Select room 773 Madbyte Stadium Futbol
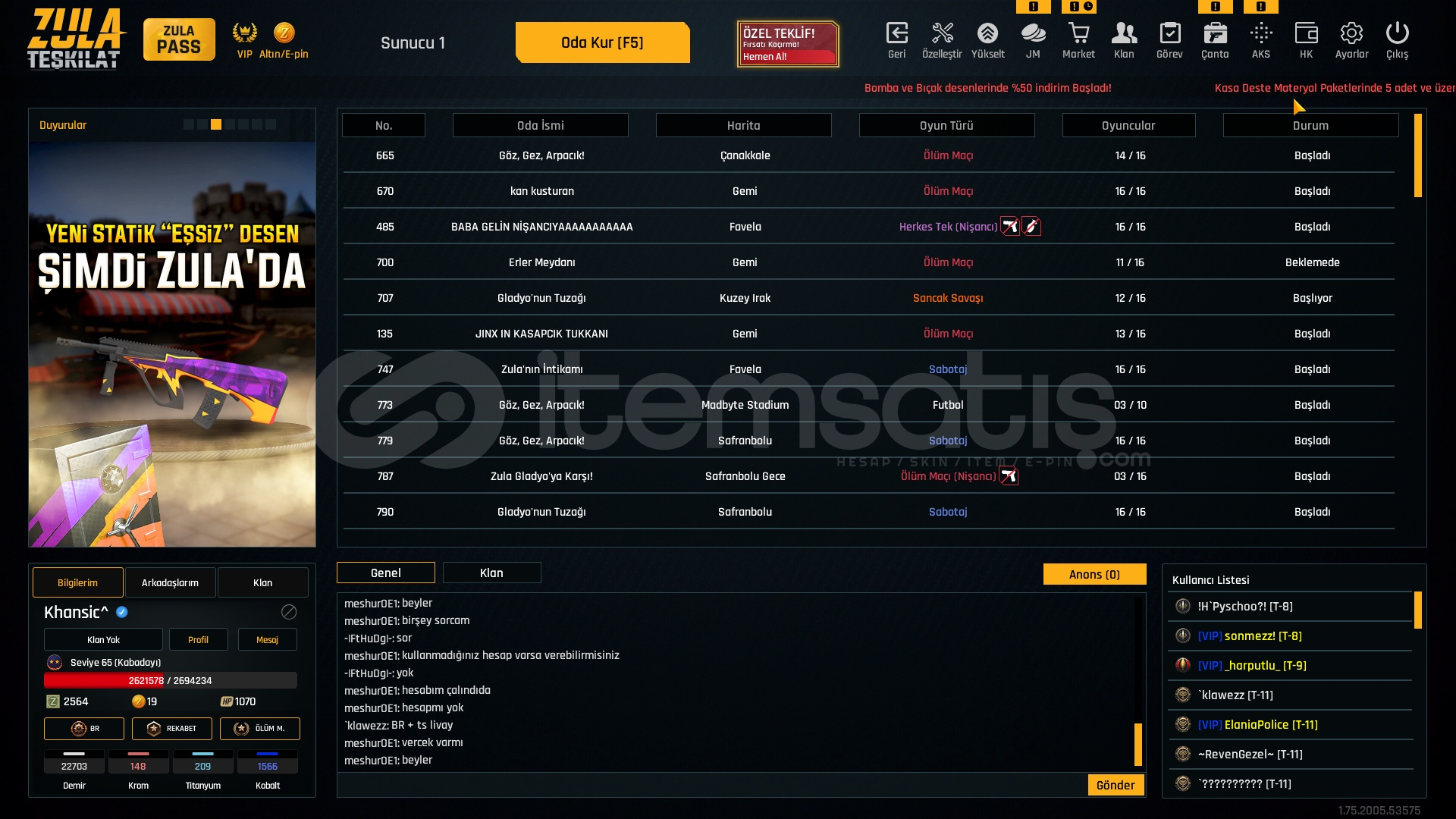Image resolution: width=1456 pixels, height=819 pixels. [x=869, y=405]
